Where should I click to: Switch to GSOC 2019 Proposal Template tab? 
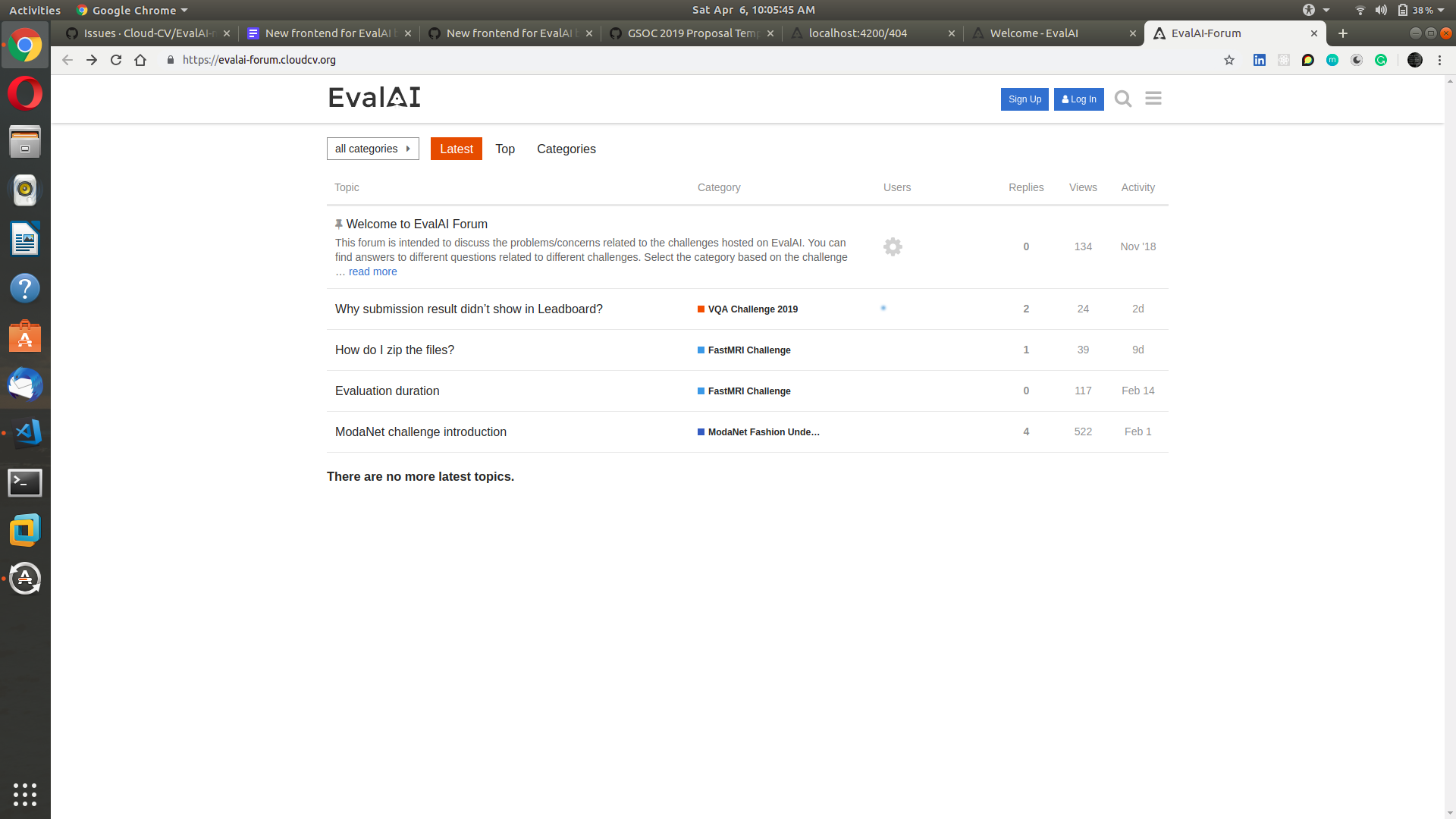(x=692, y=33)
